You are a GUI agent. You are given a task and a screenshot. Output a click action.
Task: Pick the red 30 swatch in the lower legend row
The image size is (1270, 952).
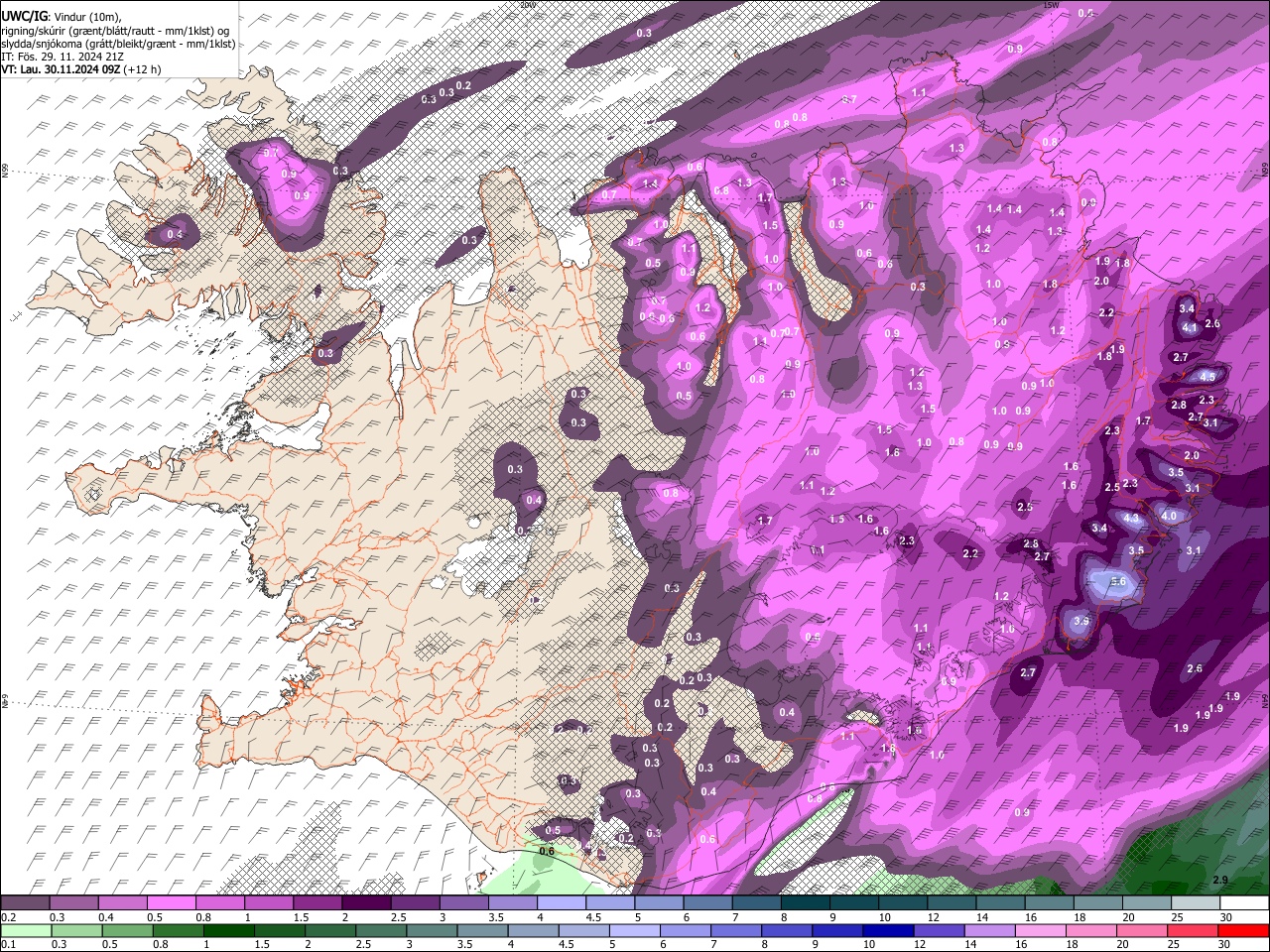[1243, 930]
